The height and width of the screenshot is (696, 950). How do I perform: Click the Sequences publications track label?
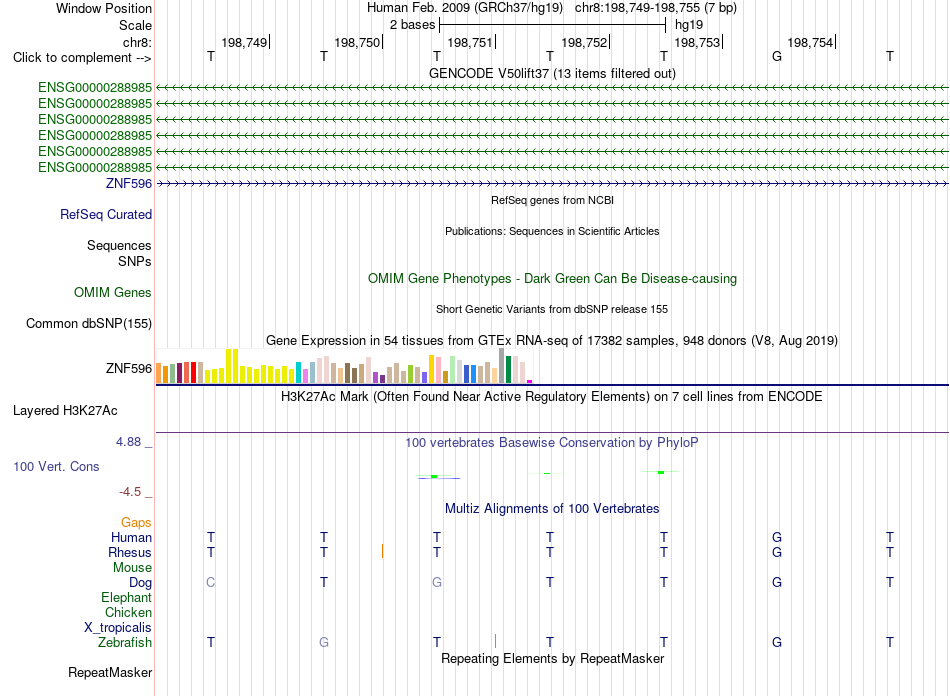tap(119, 245)
